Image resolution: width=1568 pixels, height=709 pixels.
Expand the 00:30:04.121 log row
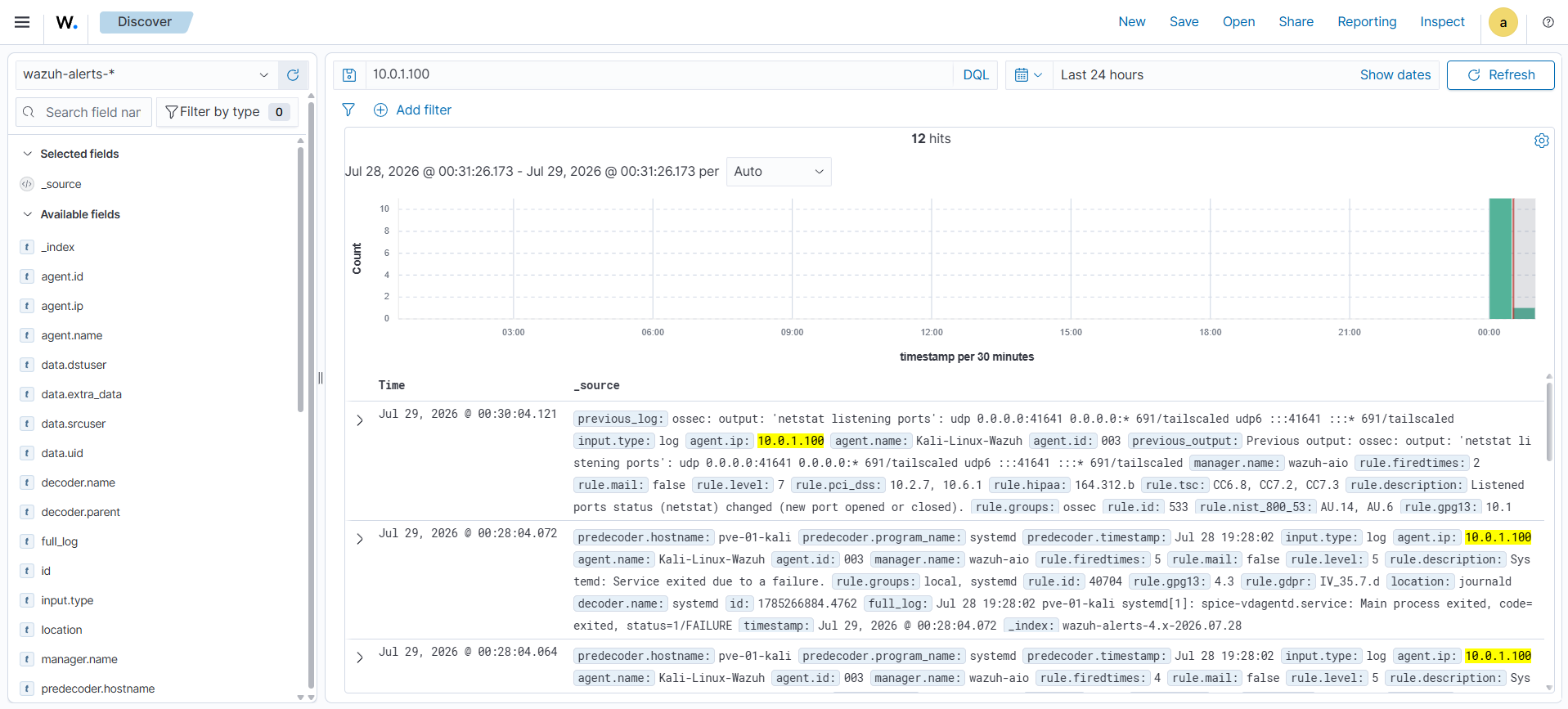click(360, 420)
